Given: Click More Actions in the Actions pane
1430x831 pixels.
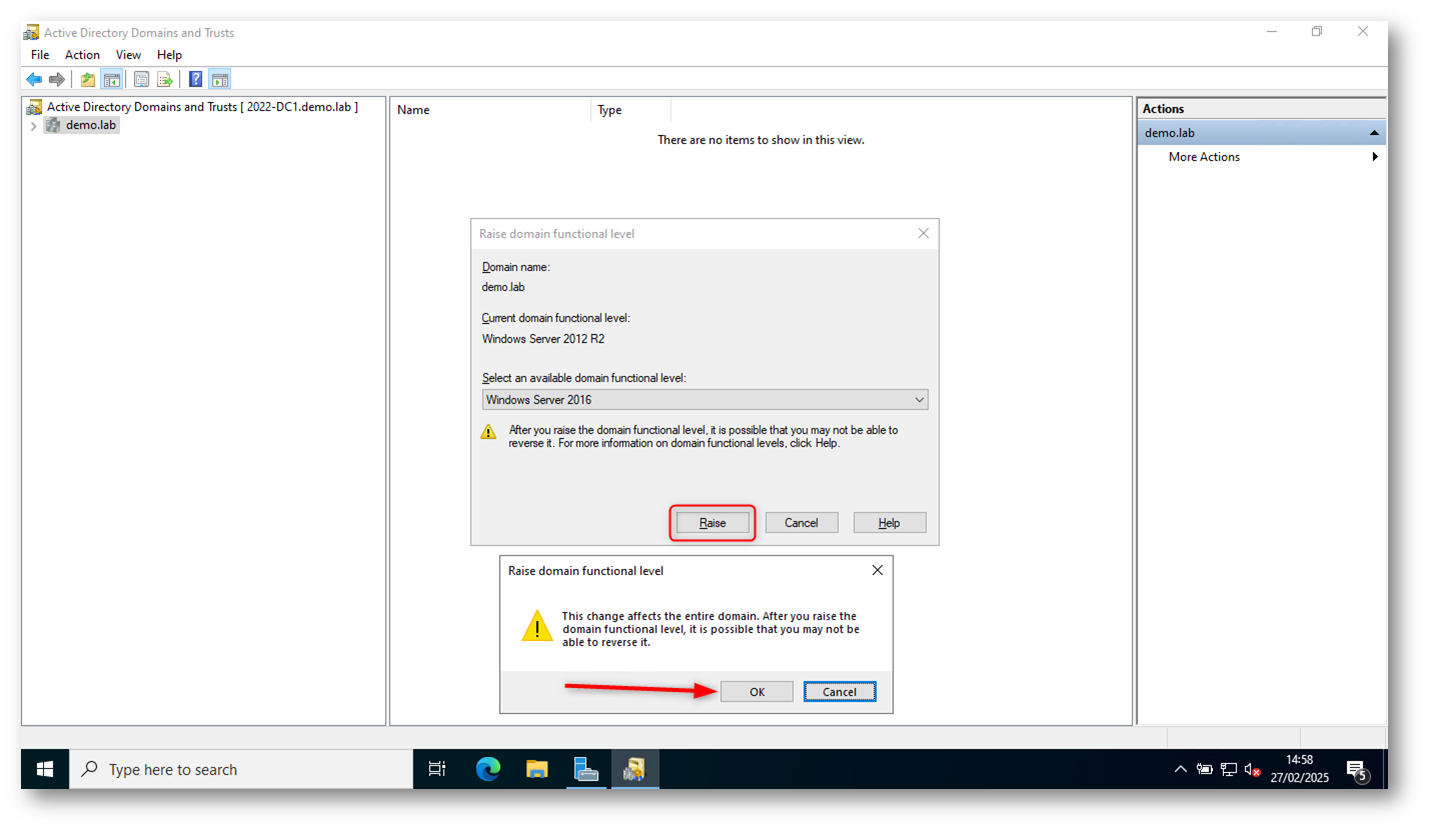Looking at the screenshot, I should click(1204, 157).
